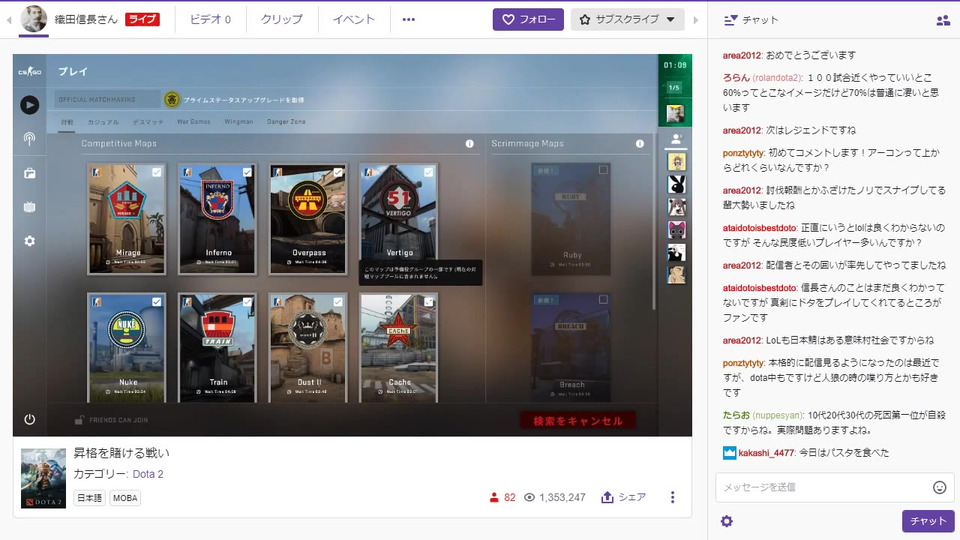Click the Prime status upgrade badge icon
Image resolution: width=960 pixels, height=540 pixels.
(172, 99)
